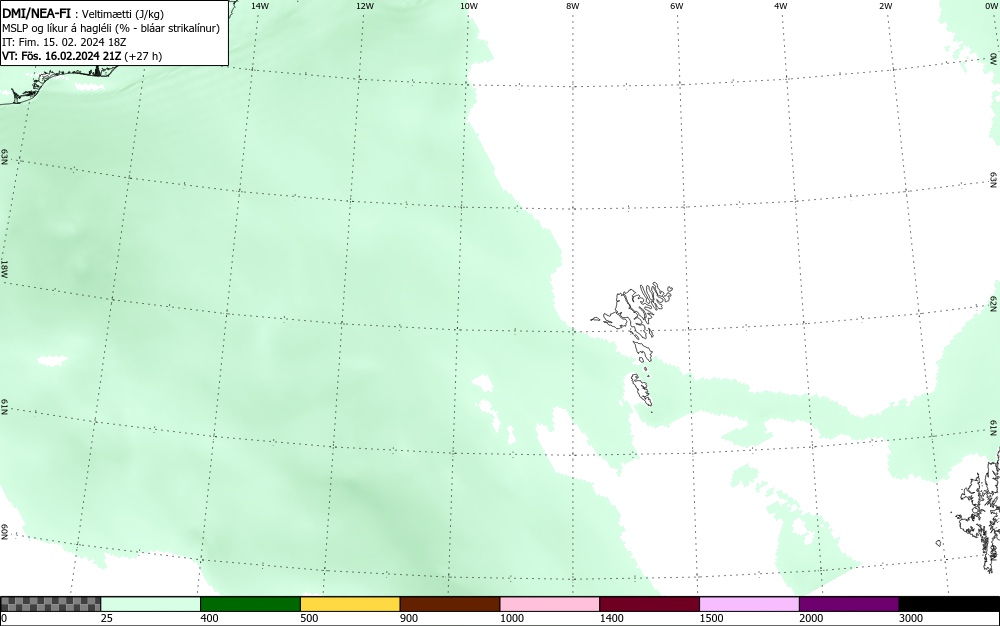Click the "Veltimætti (J/kg)" parameter text

tap(122, 14)
